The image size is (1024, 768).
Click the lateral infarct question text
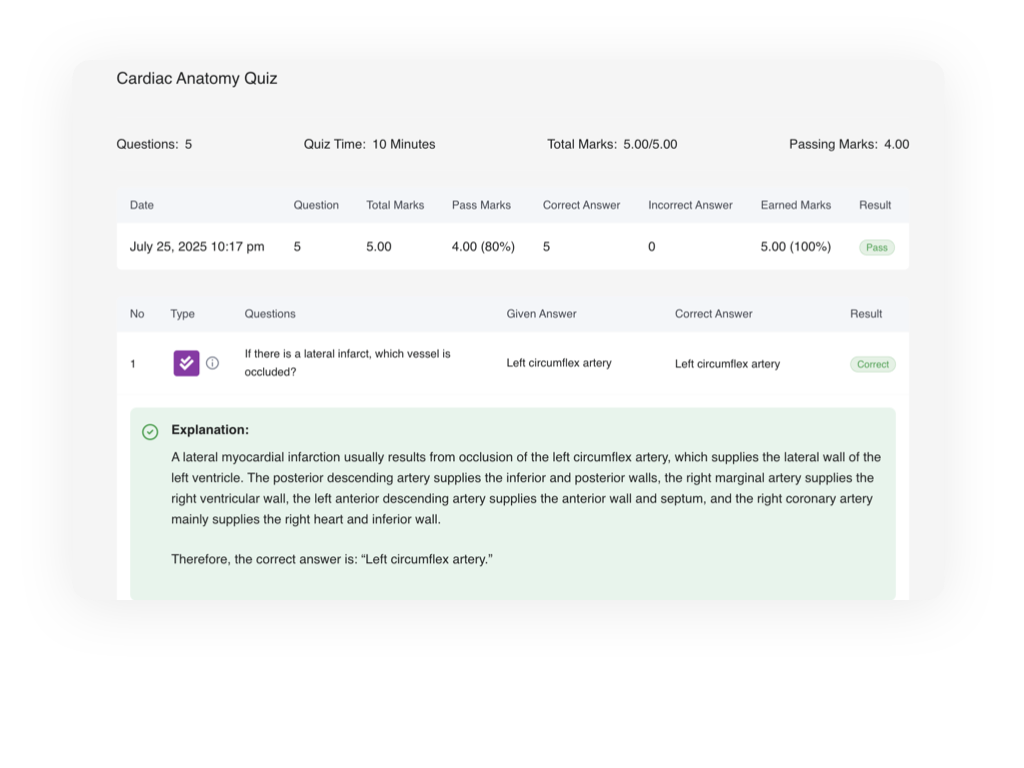tap(347, 362)
